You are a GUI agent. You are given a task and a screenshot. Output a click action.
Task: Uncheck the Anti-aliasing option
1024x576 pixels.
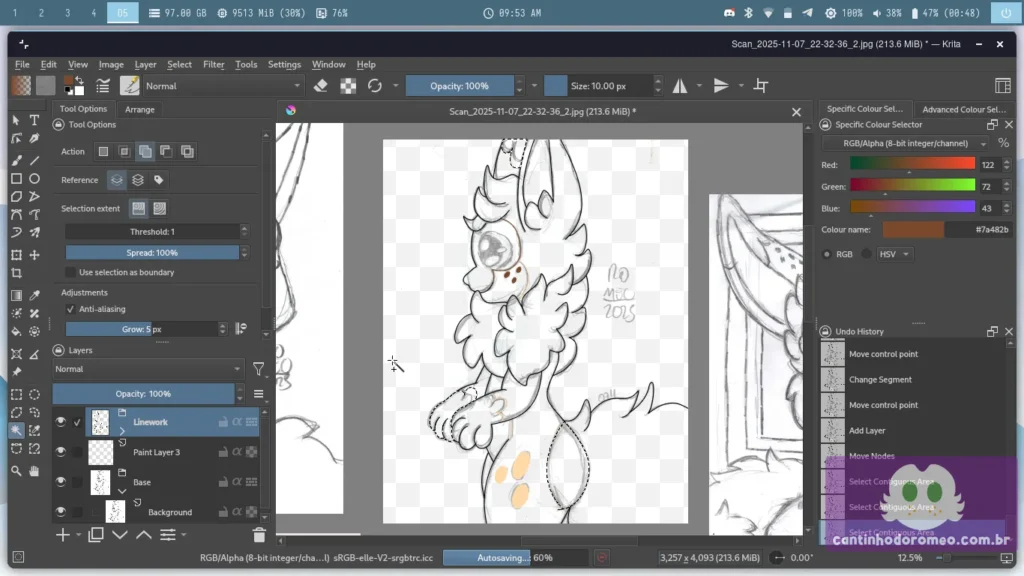point(70,309)
